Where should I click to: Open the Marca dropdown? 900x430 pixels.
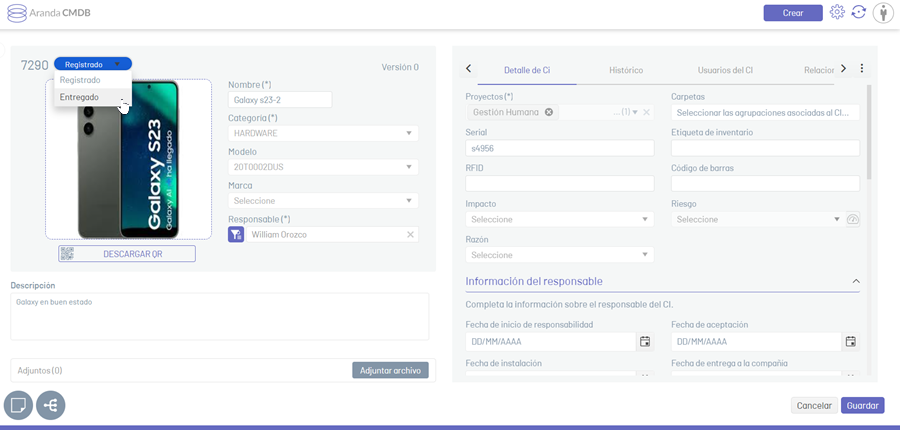coord(323,201)
